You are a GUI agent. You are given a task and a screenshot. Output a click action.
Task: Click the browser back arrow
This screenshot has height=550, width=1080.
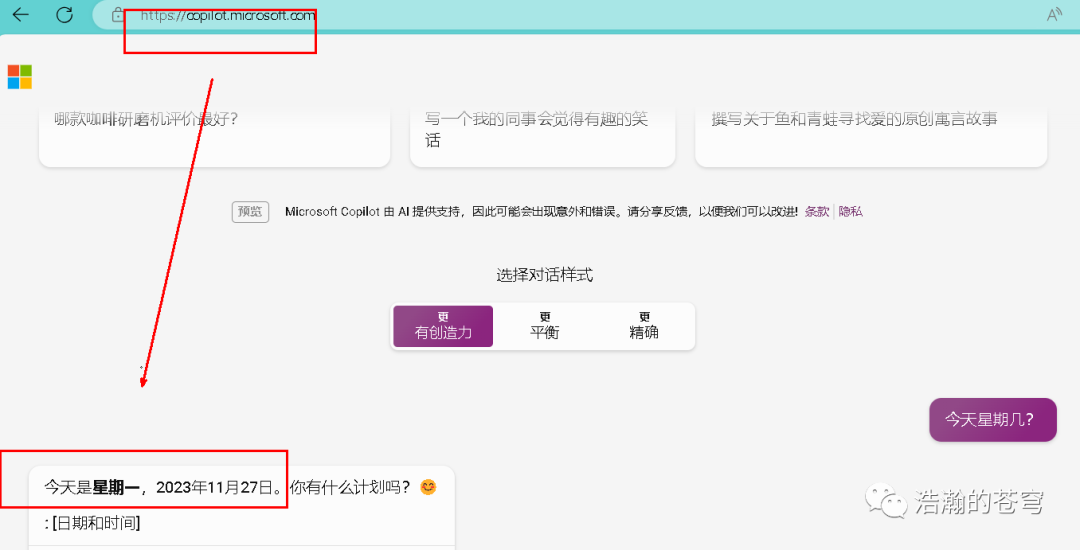pyautogui.click(x=21, y=14)
